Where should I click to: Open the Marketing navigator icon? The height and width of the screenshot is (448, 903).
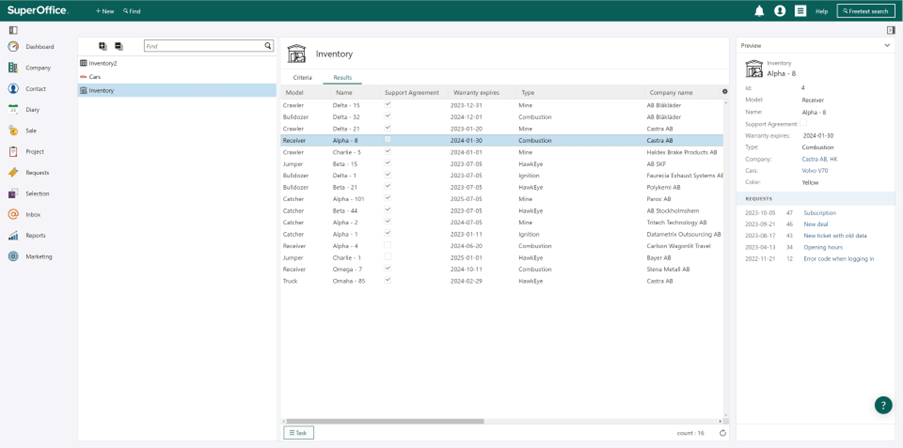click(13, 256)
